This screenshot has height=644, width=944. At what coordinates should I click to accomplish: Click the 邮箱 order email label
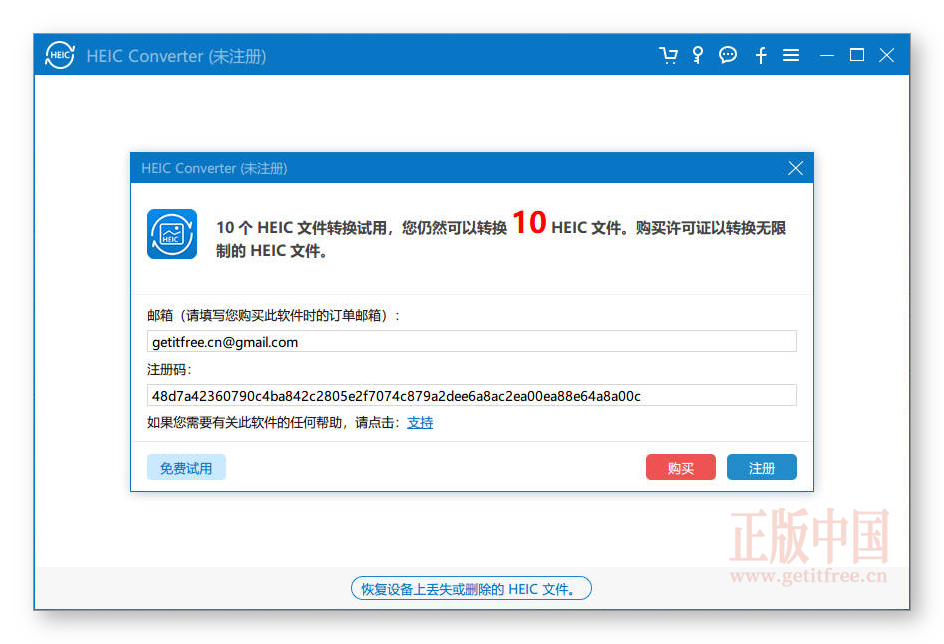click(274, 315)
